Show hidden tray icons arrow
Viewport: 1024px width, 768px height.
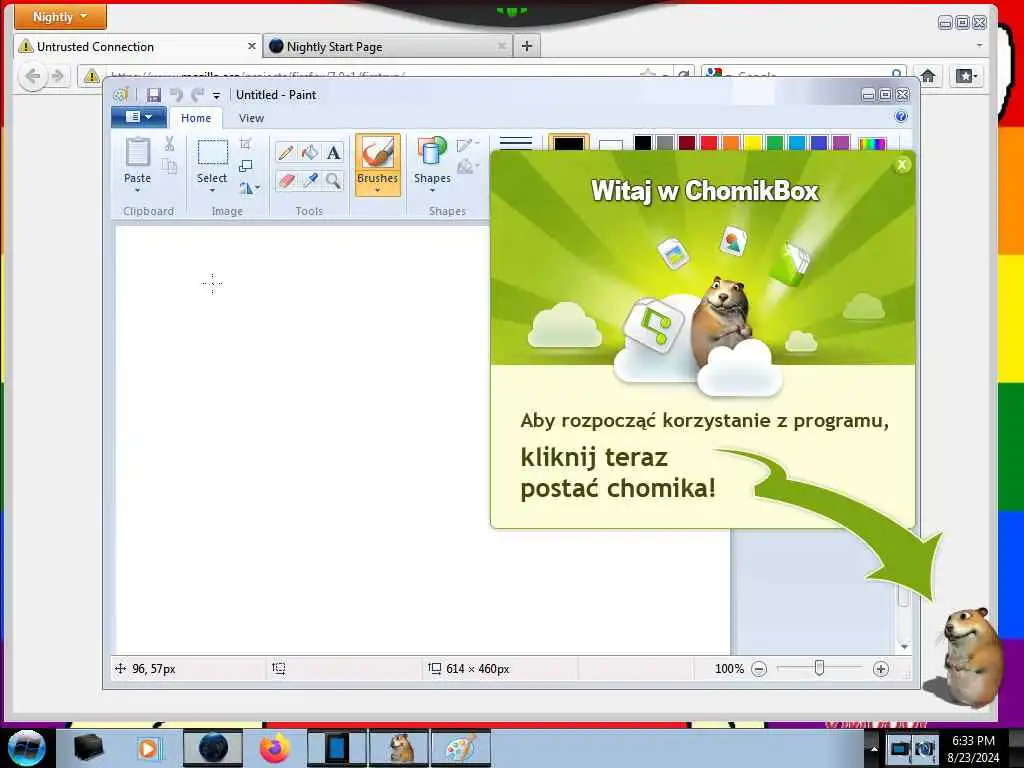click(x=874, y=748)
